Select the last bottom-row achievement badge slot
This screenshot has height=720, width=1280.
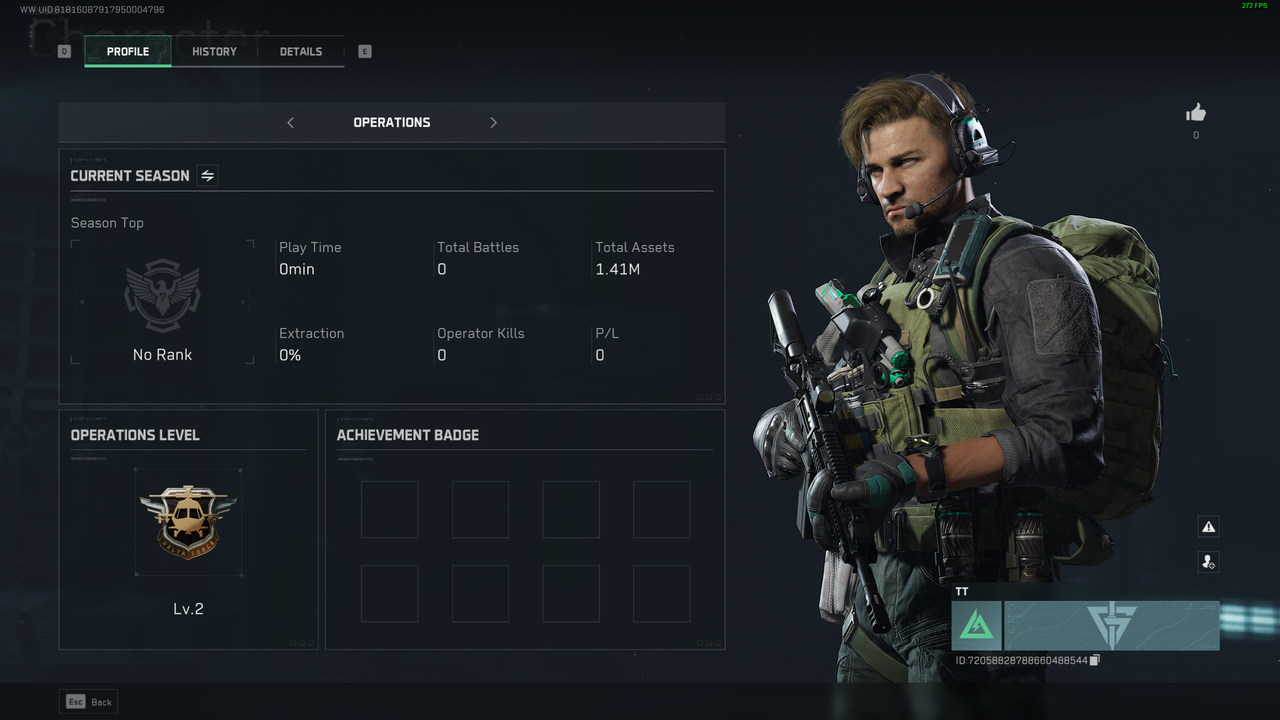[x=662, y=594]
